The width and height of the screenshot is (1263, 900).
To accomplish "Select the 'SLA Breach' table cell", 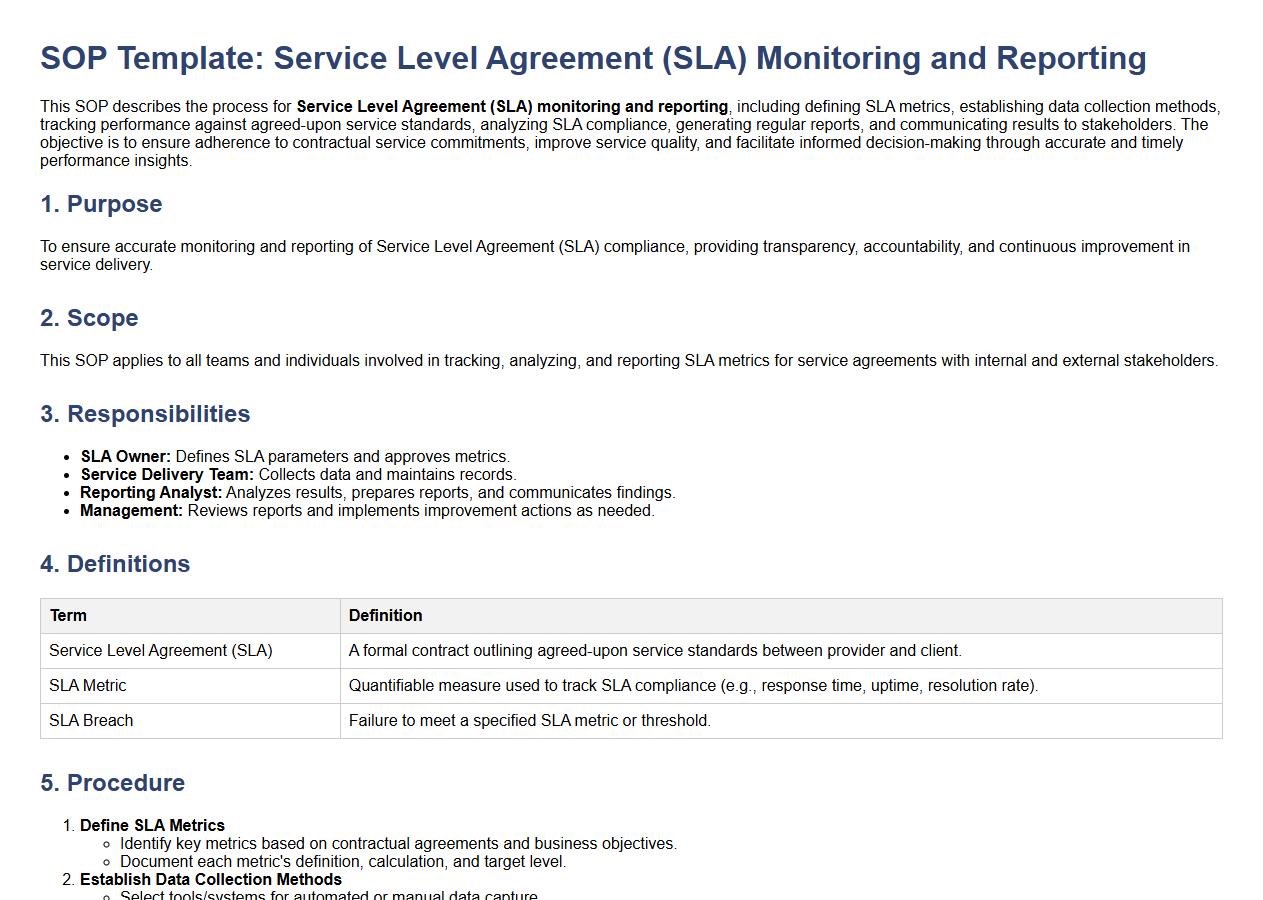I will [x=91, y=721].
